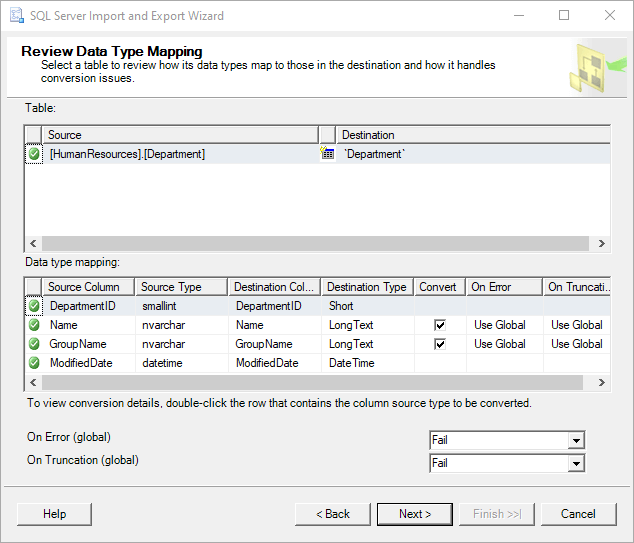The height and width of the screenshot is (543, 634).
Task: Click the Use Global On Error cell for Name
Action: (x=500, y=325)
